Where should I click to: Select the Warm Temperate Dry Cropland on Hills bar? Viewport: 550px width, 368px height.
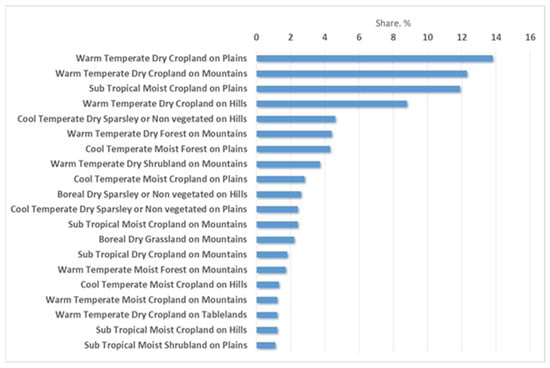[331, 104]
